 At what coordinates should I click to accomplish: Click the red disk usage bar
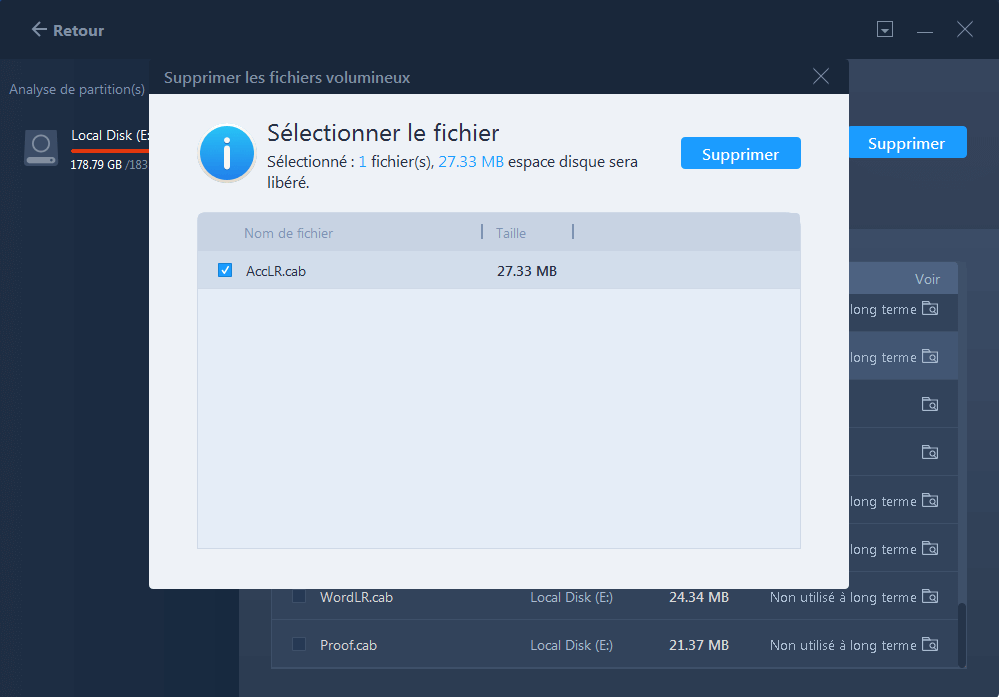click(x=110, y=151)
